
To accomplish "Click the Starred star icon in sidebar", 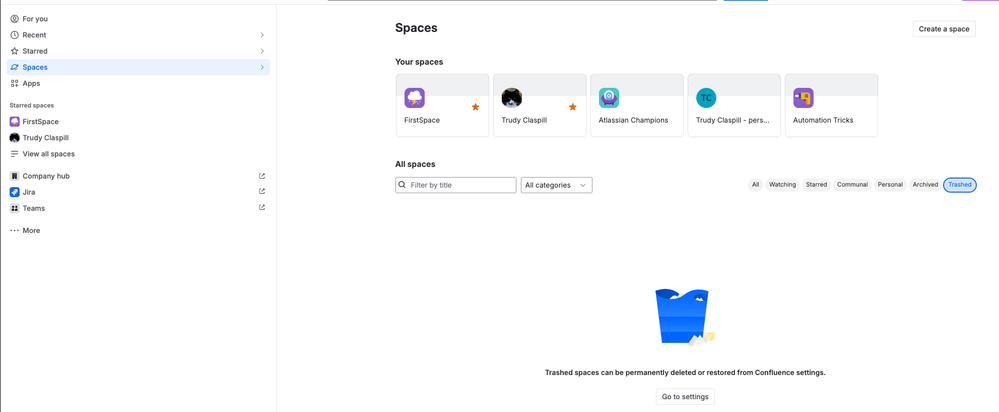I will point(15,51).
